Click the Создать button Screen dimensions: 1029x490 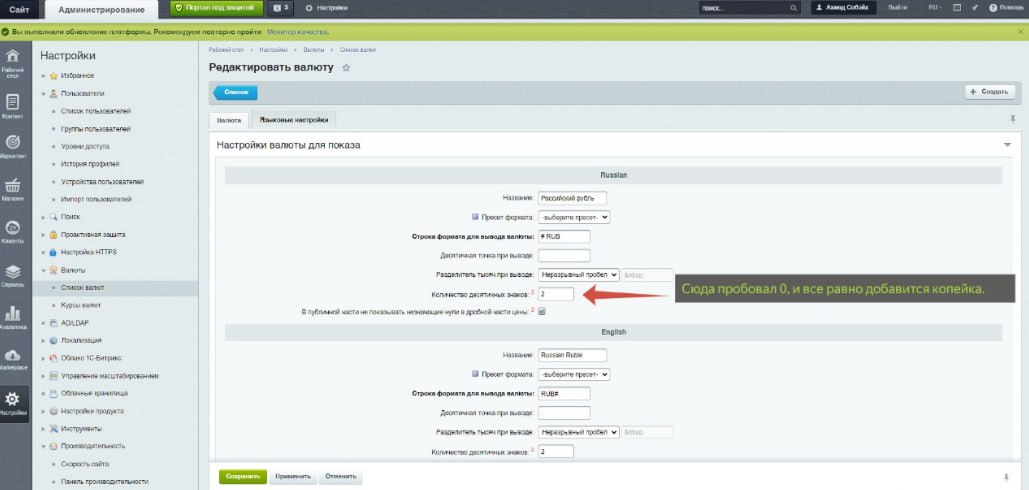click(x=990, y=92)
